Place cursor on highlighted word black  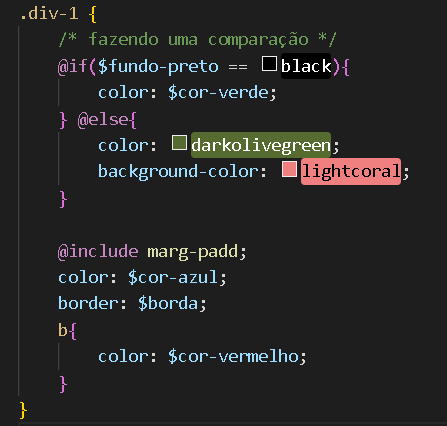[x=306, y=66]
